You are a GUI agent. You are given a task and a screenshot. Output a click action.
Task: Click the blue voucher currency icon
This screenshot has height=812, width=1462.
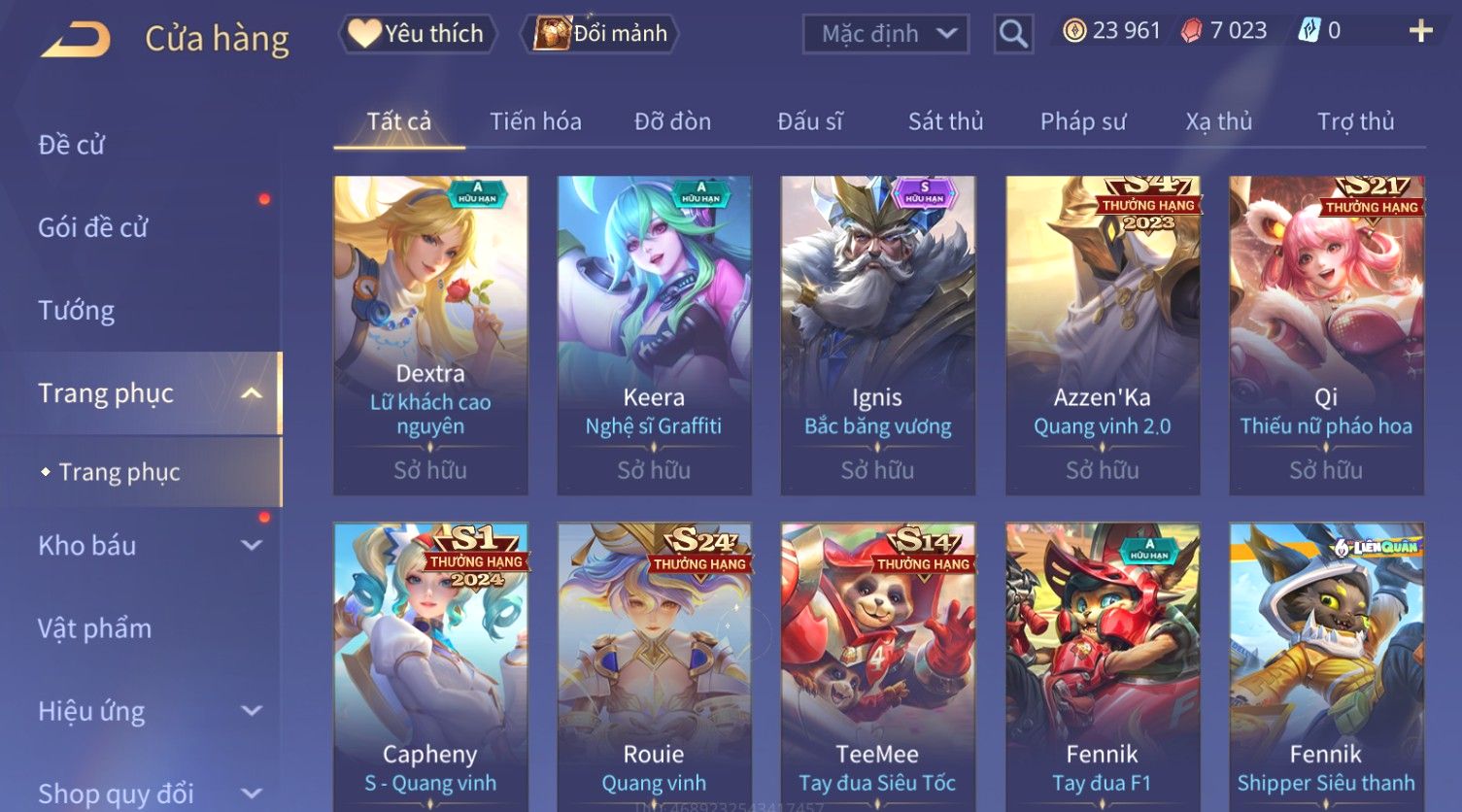point(1309,31)
